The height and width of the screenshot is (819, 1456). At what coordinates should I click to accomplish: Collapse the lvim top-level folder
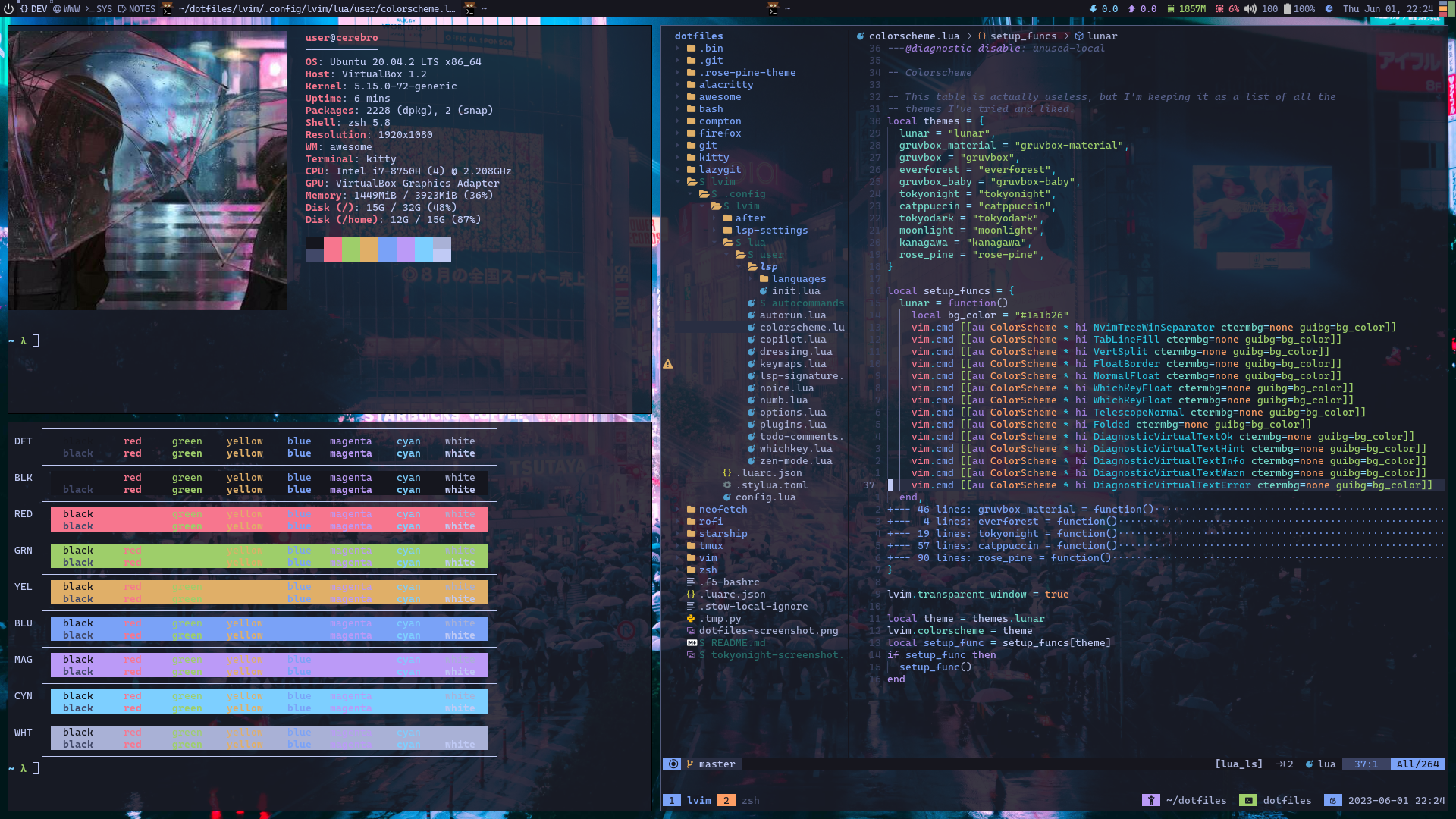[x=710, y=182]
